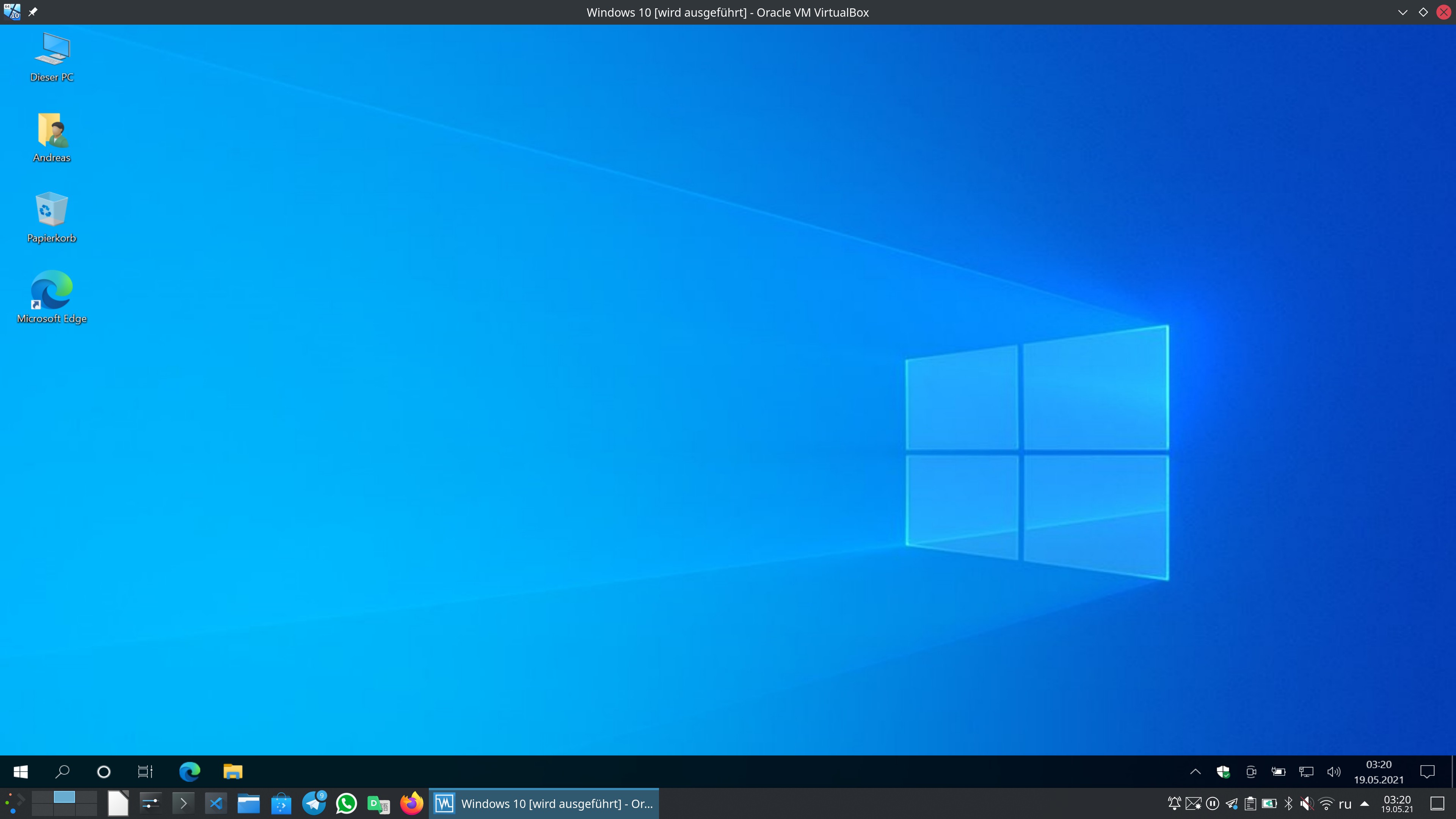Screen dimensions: 1456x819
Task: Launch LibreOffice blank document icon in host panel
Action: [x=118, y=804]
